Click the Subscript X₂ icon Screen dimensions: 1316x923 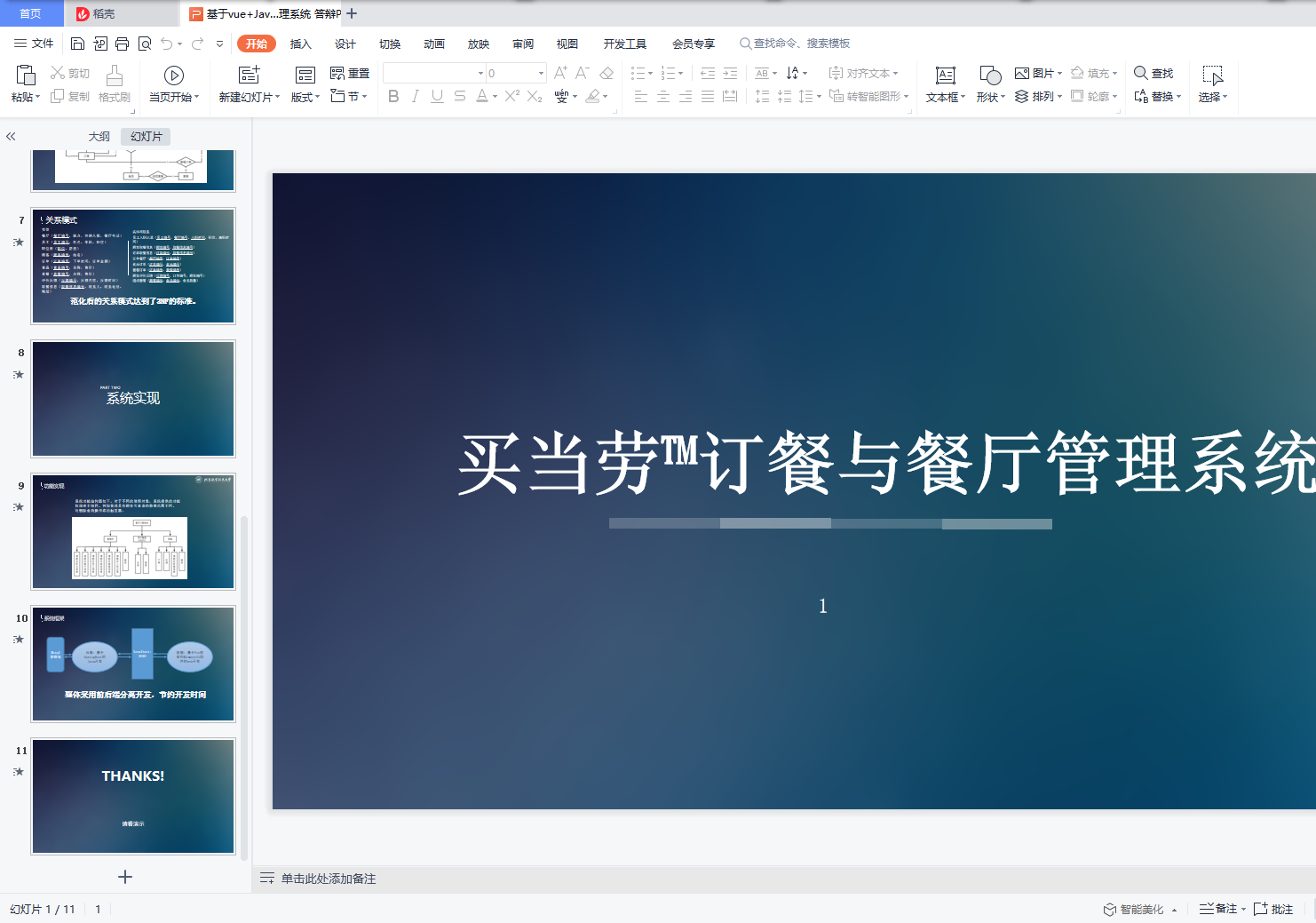click(535, 96)
